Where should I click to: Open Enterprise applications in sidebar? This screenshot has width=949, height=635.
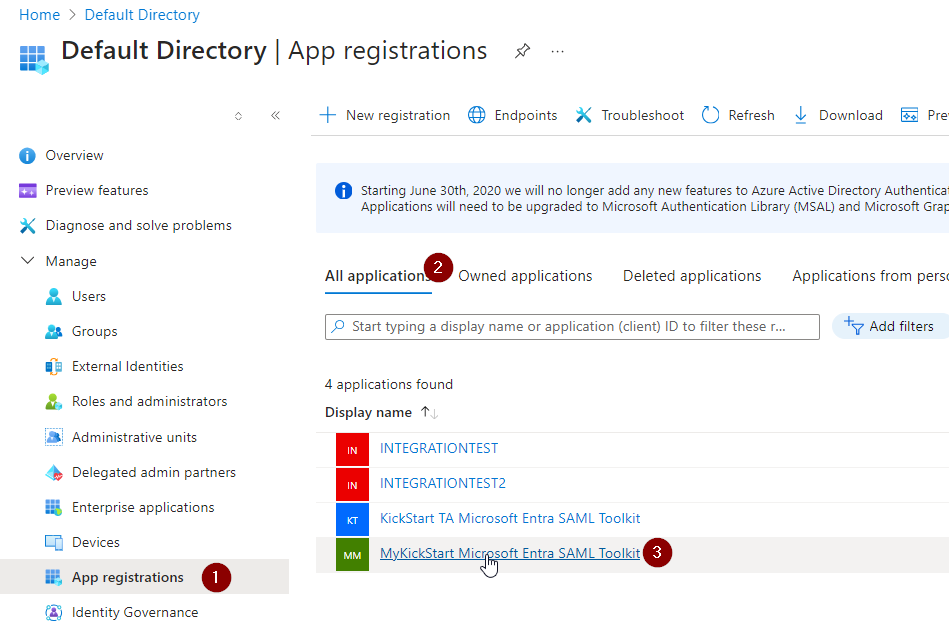click(143, 507)
